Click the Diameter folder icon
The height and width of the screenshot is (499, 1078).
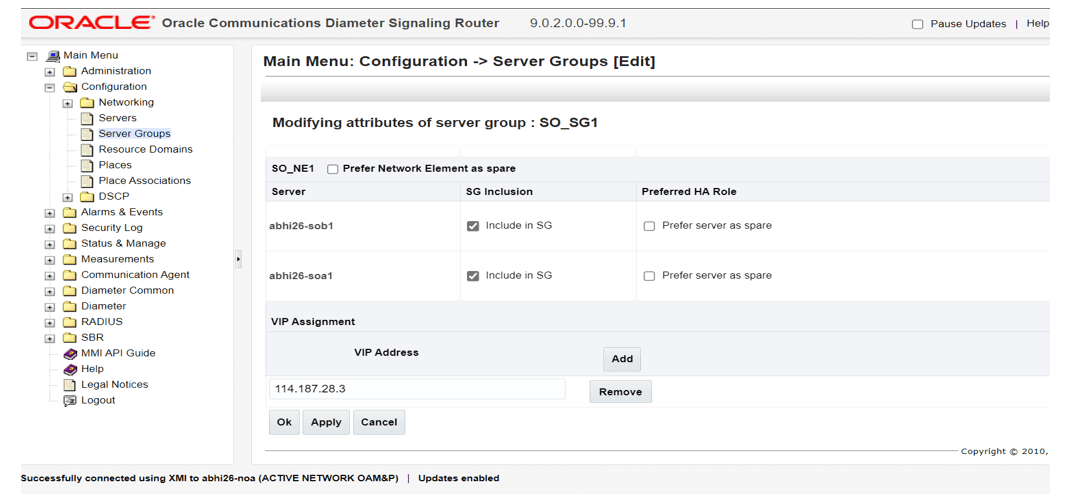[70, 307]
